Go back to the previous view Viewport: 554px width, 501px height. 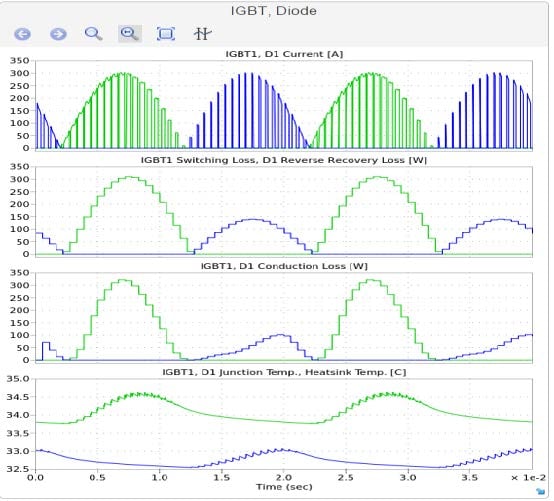(x=22, y=34)
